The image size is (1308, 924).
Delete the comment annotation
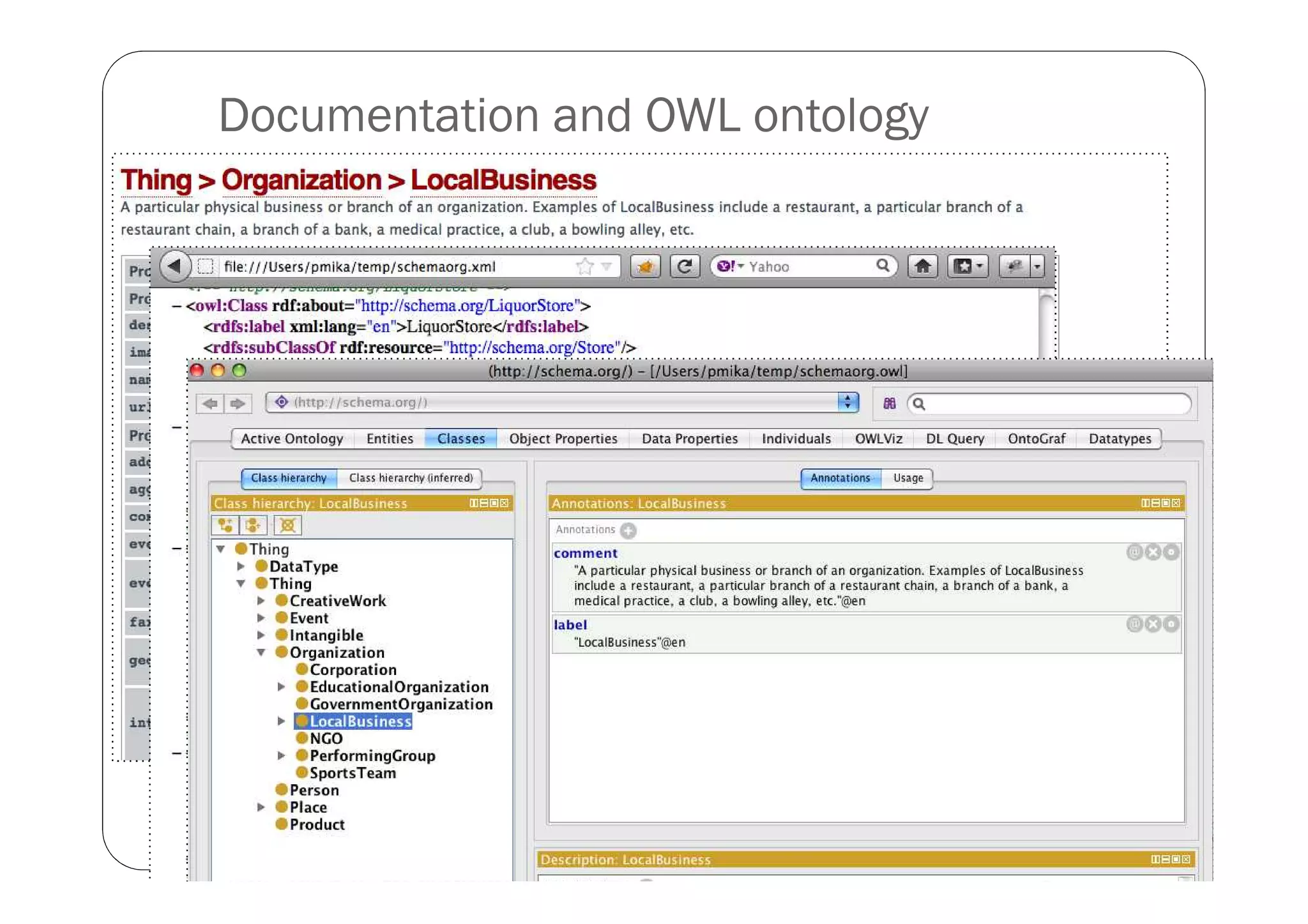tap(1153, 552)
